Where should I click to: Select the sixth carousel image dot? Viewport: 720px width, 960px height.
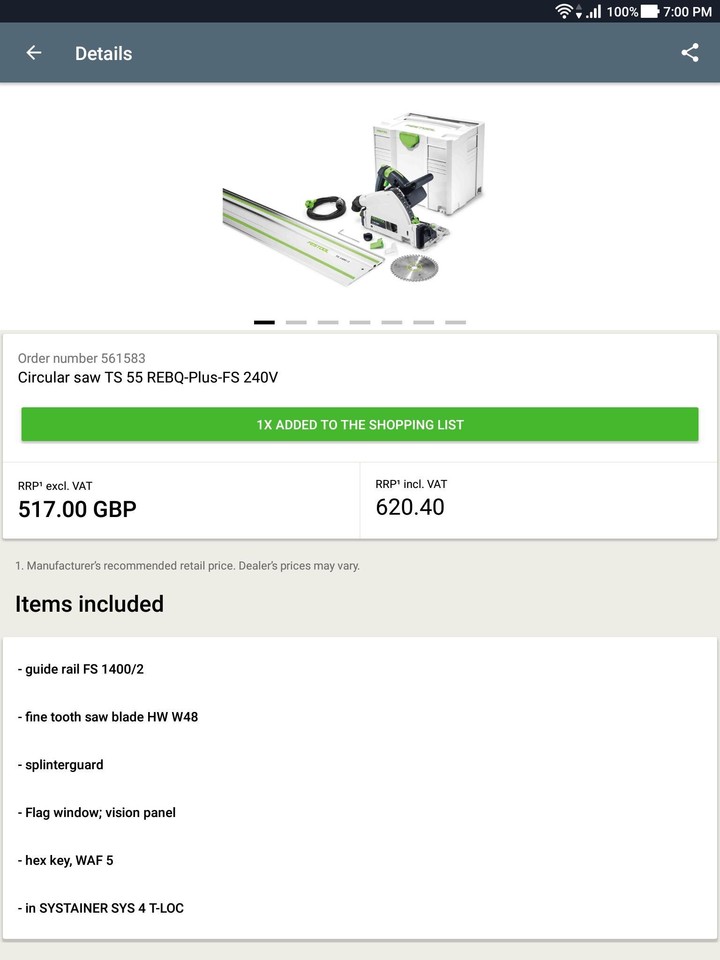[x=424, y=322]
